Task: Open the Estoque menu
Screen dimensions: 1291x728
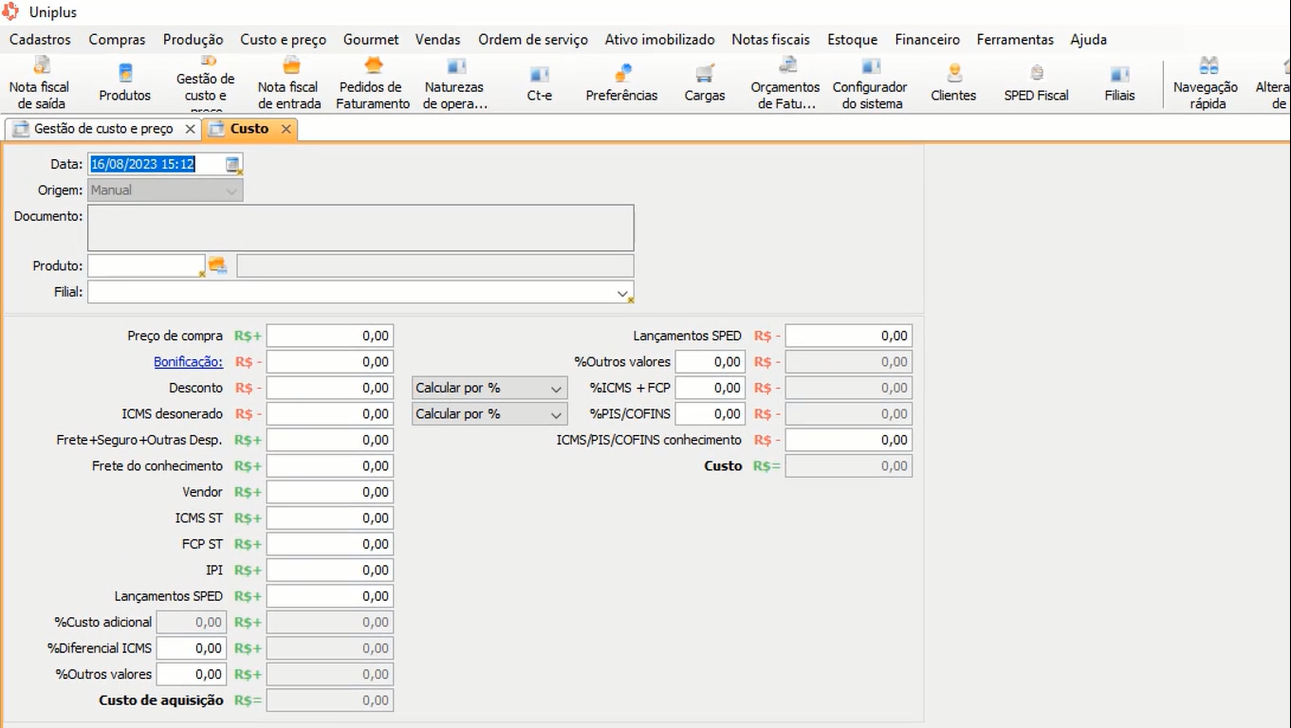Action: (x=852, y=40)
